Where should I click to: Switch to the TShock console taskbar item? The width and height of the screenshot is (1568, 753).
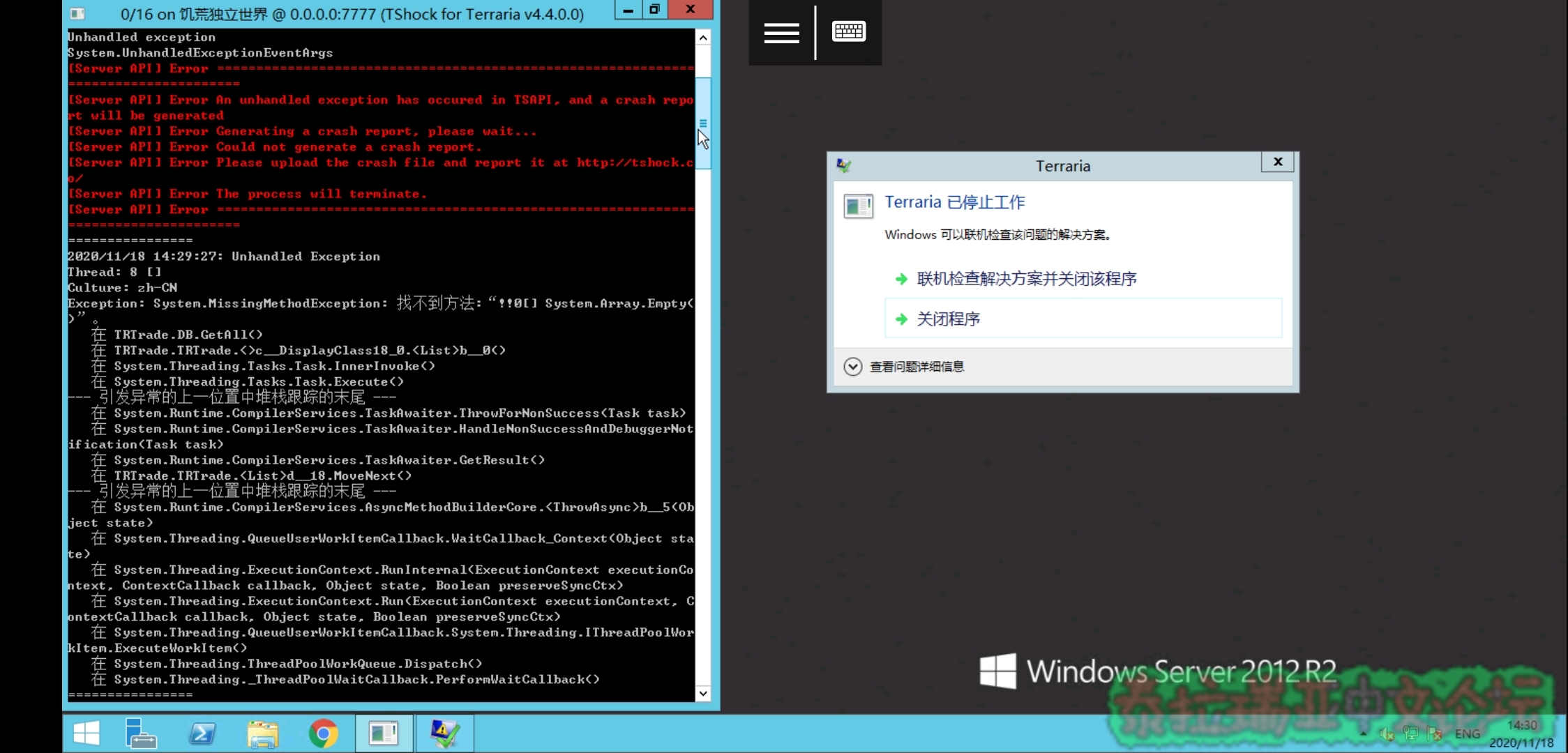[x=384, y=733]
